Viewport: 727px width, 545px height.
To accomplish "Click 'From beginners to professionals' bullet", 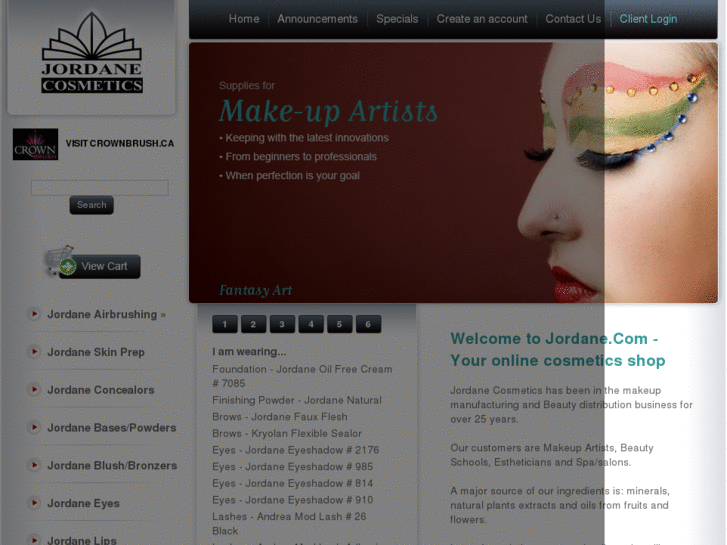I will 298,157.
